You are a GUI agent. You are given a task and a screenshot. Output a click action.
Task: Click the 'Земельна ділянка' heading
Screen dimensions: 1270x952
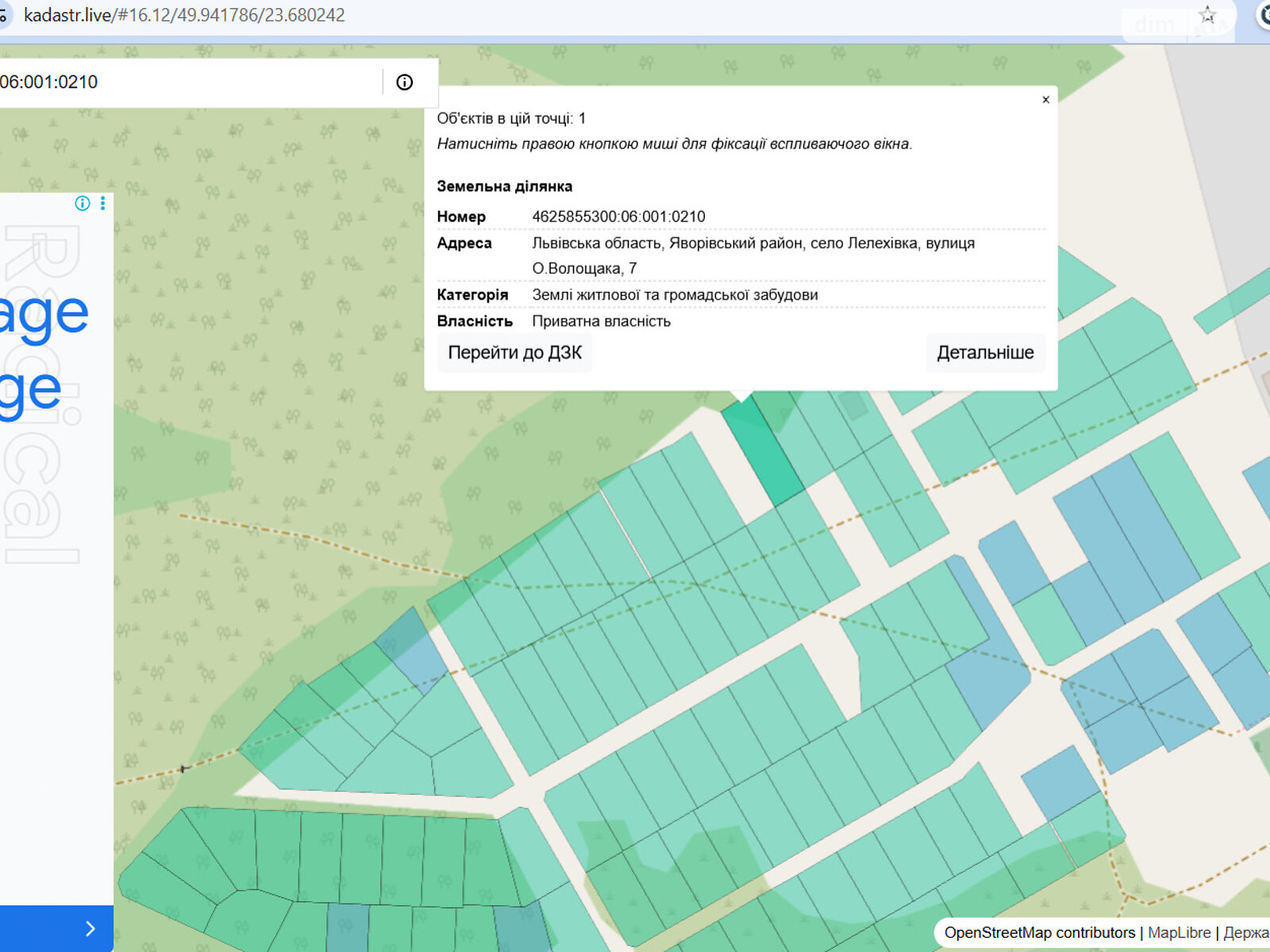[504, 186]
